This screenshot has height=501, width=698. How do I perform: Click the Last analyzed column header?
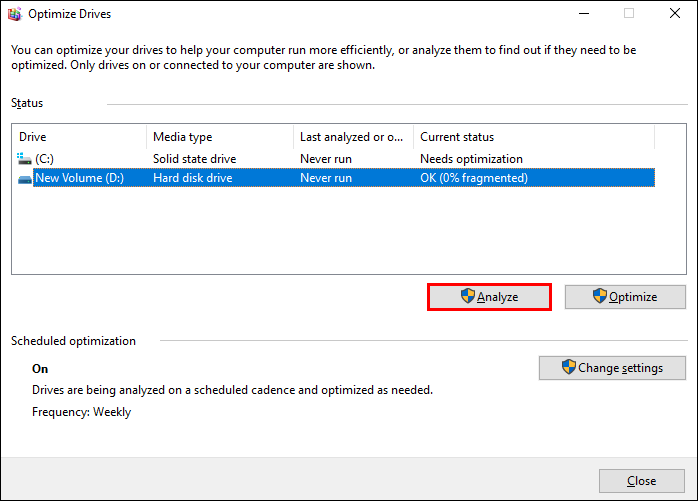pos(353,137)
